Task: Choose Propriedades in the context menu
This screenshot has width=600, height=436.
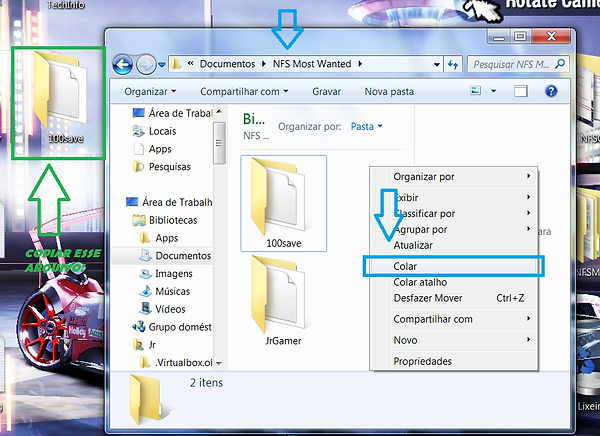Action: click(x=462, y=361)
